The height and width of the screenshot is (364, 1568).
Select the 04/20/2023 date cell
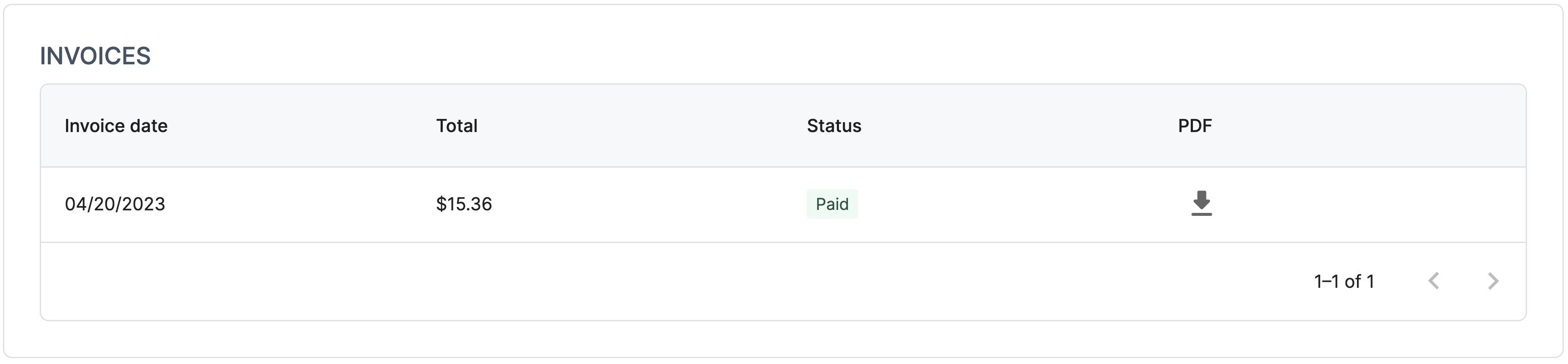115,204
